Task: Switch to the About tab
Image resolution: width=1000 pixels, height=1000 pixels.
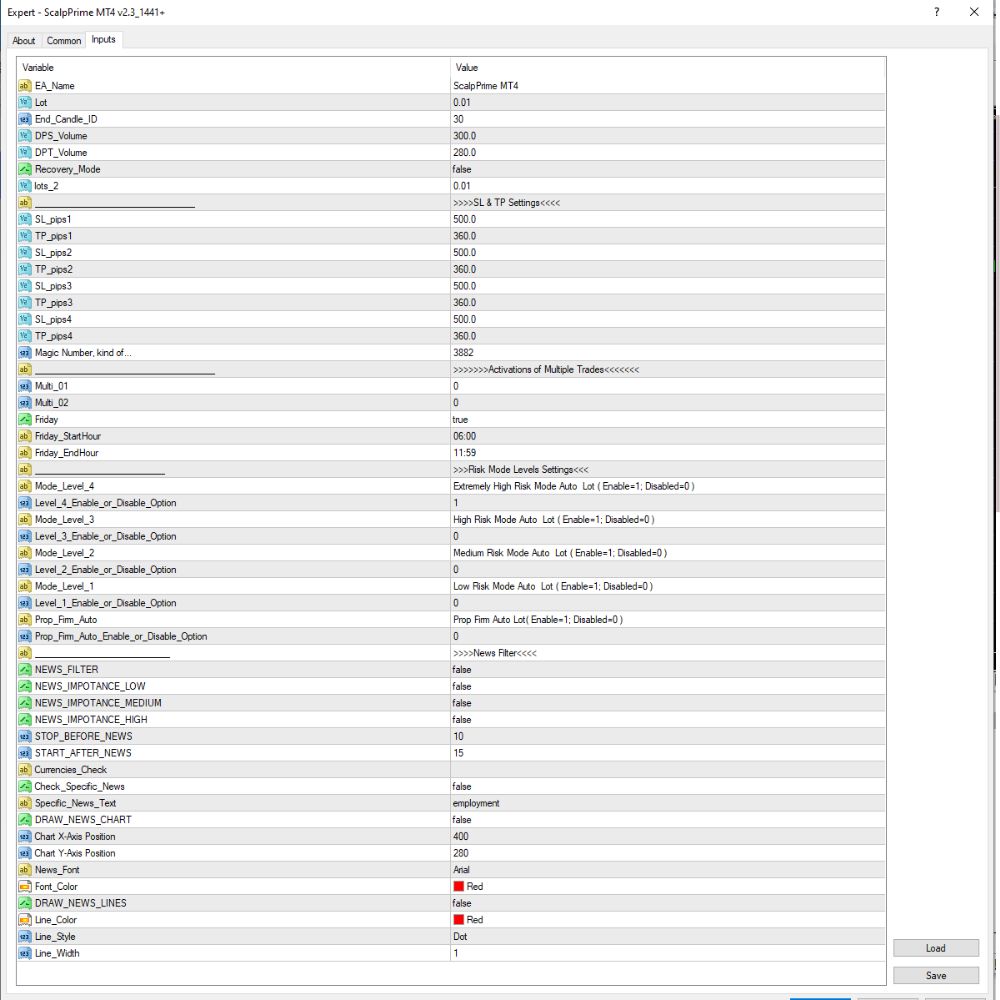Action: coord(24,40)
